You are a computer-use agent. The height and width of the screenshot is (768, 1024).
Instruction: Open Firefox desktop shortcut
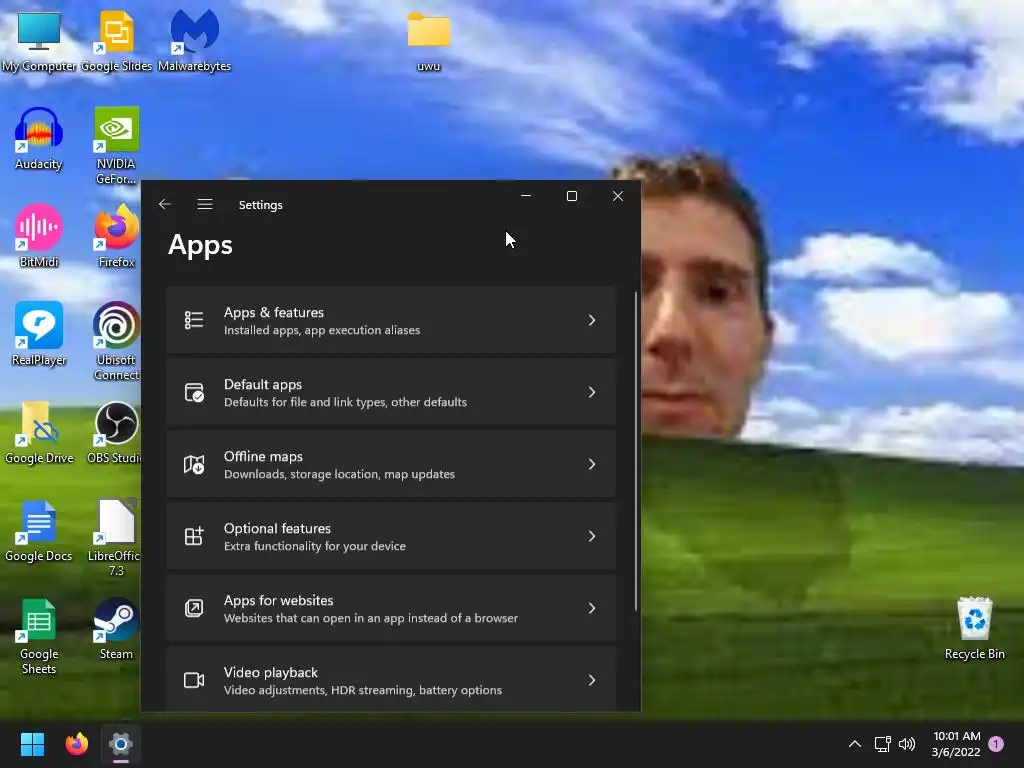116,236
